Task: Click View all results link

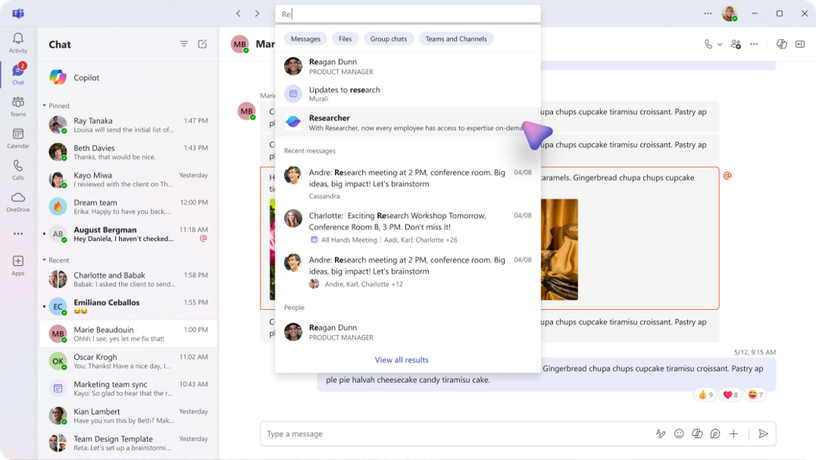Action: click(401, 360)
